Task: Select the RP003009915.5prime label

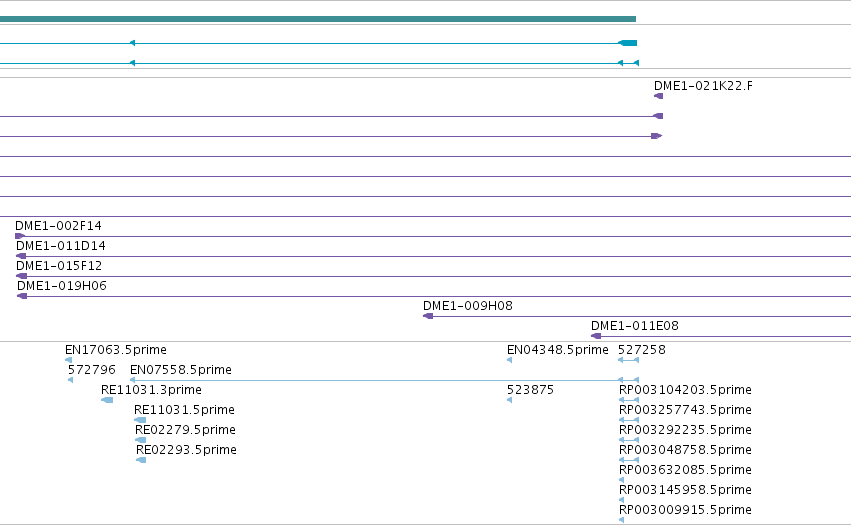Action: [x=685, y=510]
